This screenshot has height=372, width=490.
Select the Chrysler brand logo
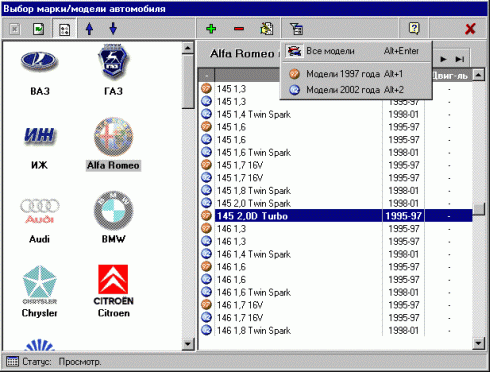pos(40,285)
